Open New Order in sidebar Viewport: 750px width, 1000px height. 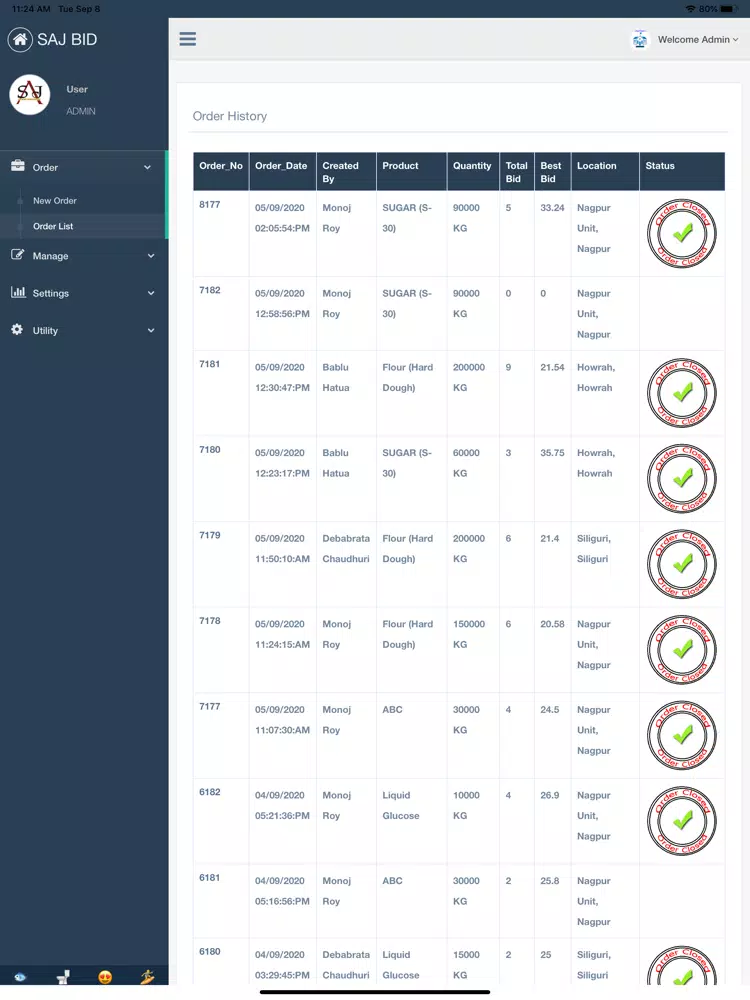[x=55, y=200]
